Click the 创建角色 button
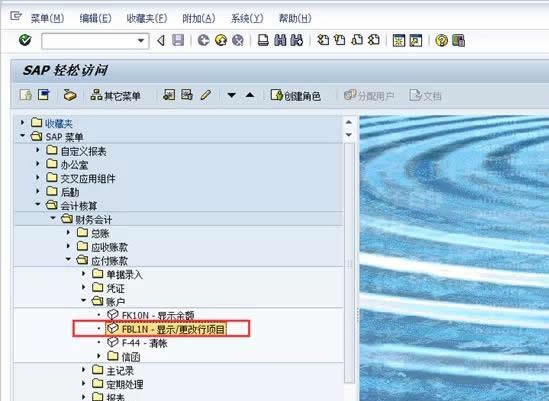549x401 pixels. pos(296,95)
